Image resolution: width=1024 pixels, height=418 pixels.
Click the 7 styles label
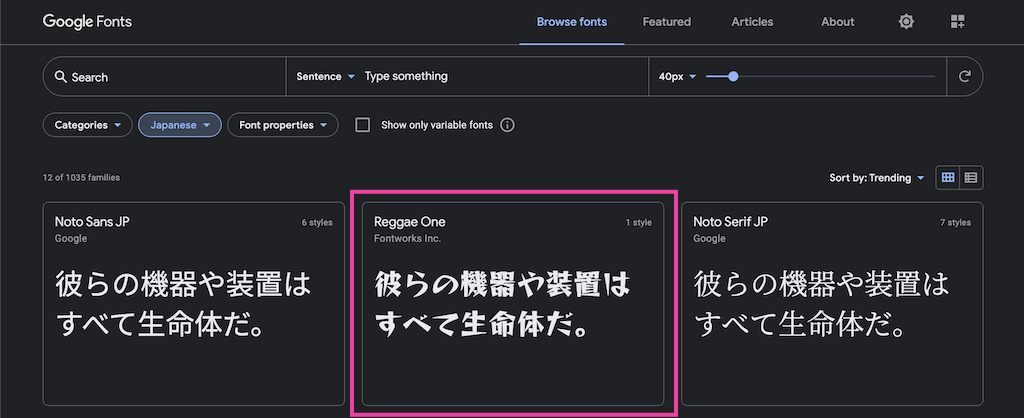click(955, 223)
